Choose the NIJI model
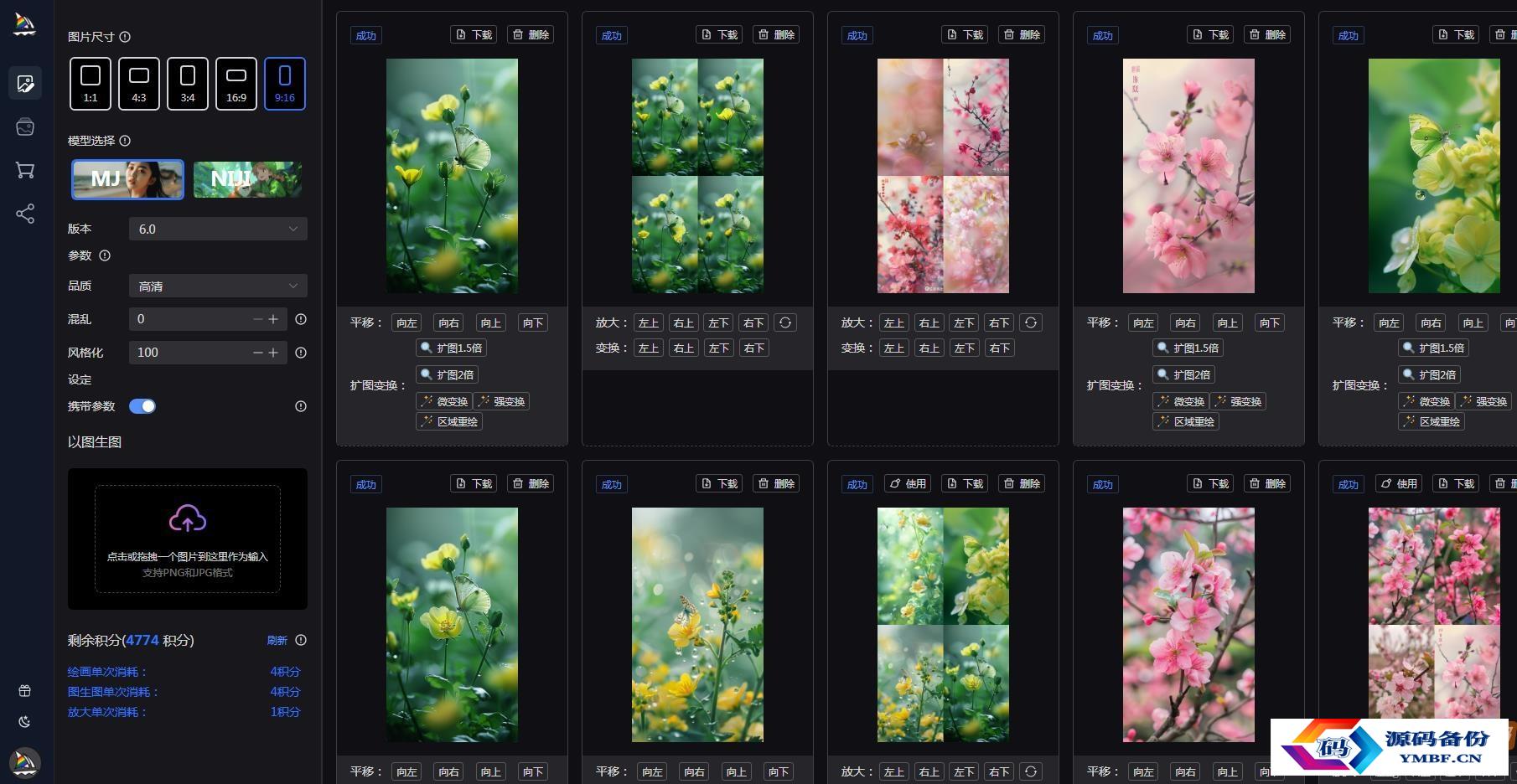Viewport: 1517px width, 784px height. [247, 179]
